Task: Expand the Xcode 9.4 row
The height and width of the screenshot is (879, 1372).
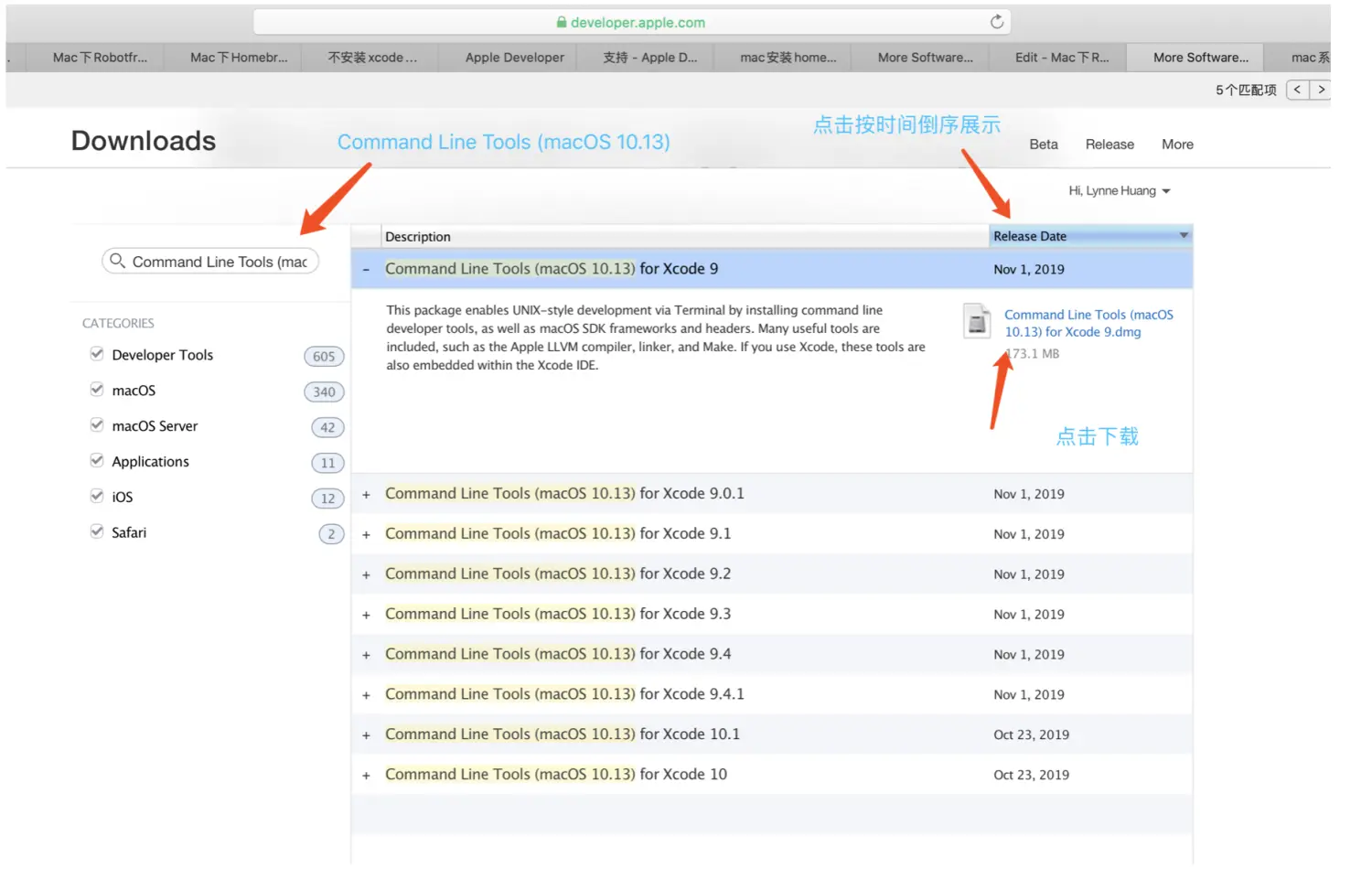Action: [366, 655]
